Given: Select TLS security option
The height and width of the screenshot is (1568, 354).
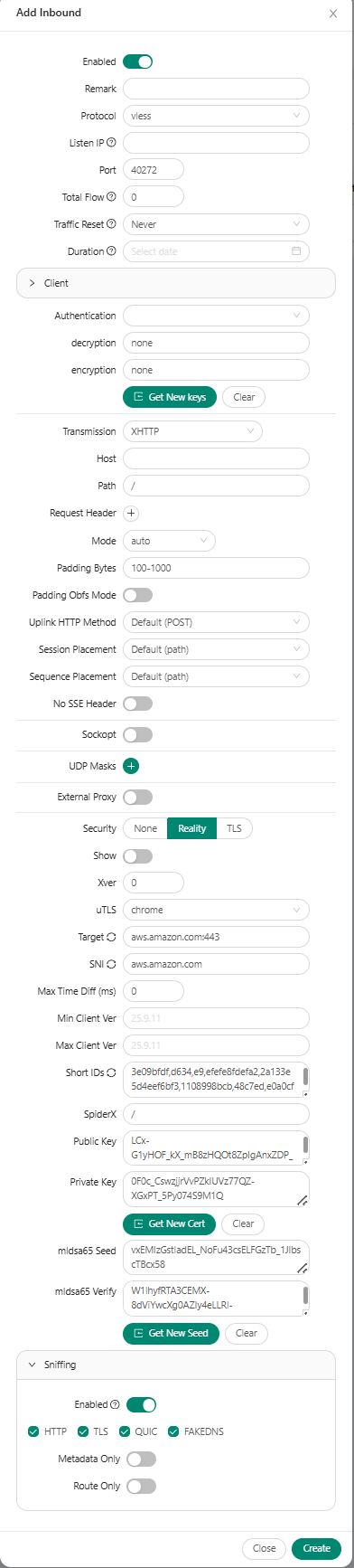Looking at the screenshot, I should pos(234,828).
